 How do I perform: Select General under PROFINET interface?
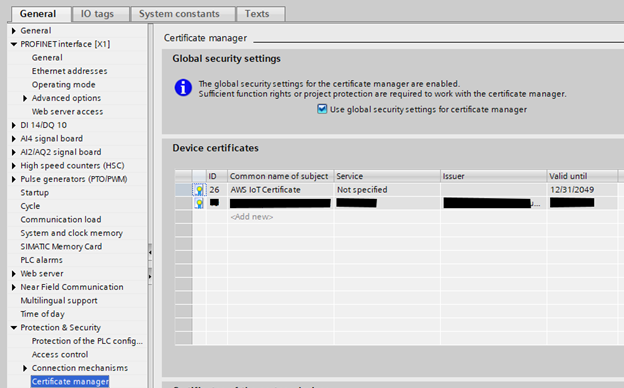[x=47, y=58]
